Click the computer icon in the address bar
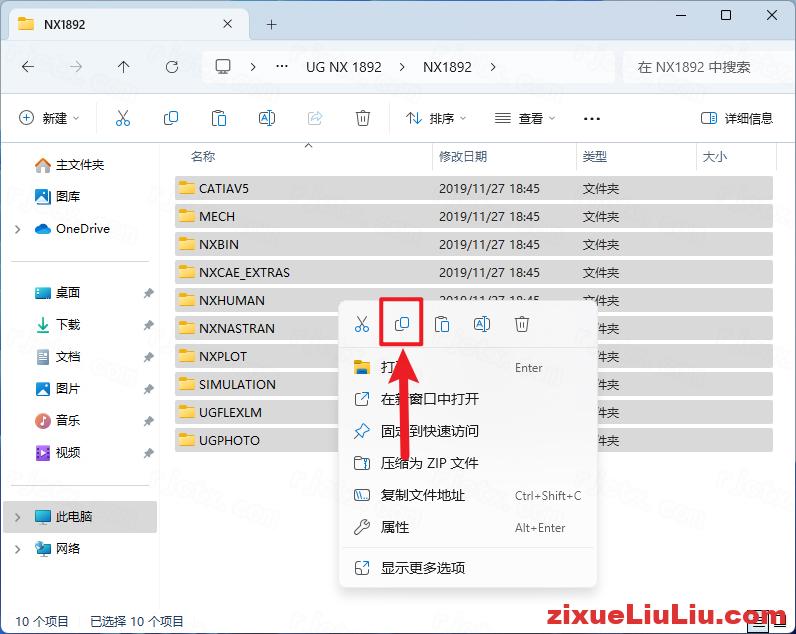The image size is (796, 634). pos(222,66)
